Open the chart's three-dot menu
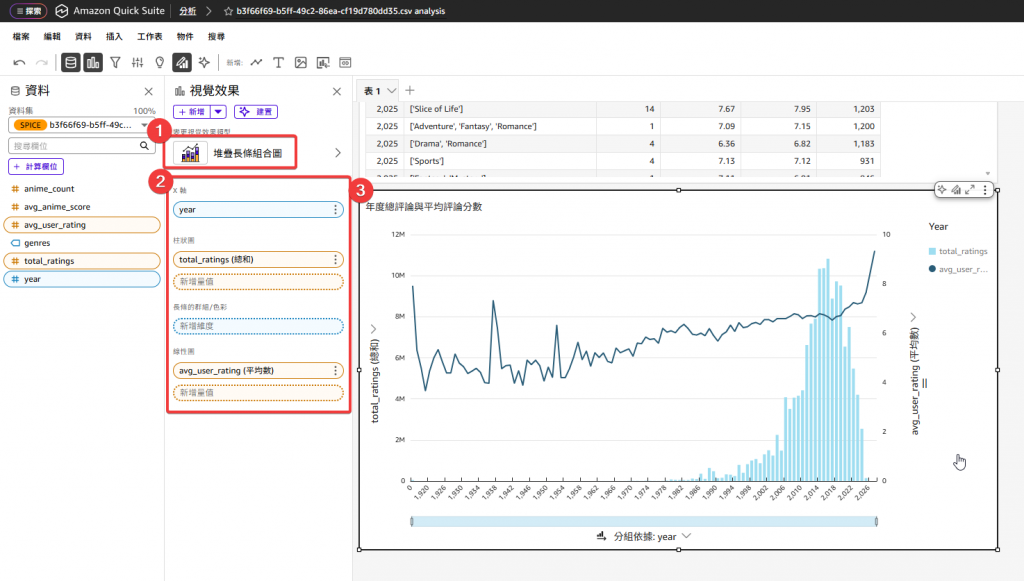 click(985, 190)
